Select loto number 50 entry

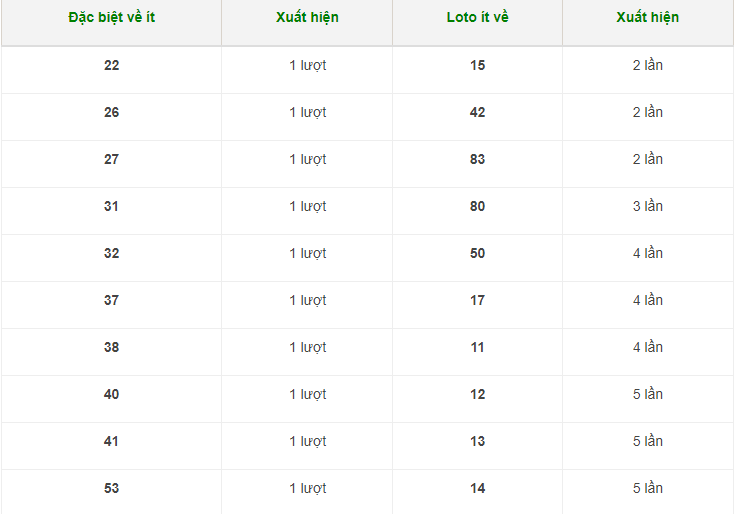(x=477, y=253)
